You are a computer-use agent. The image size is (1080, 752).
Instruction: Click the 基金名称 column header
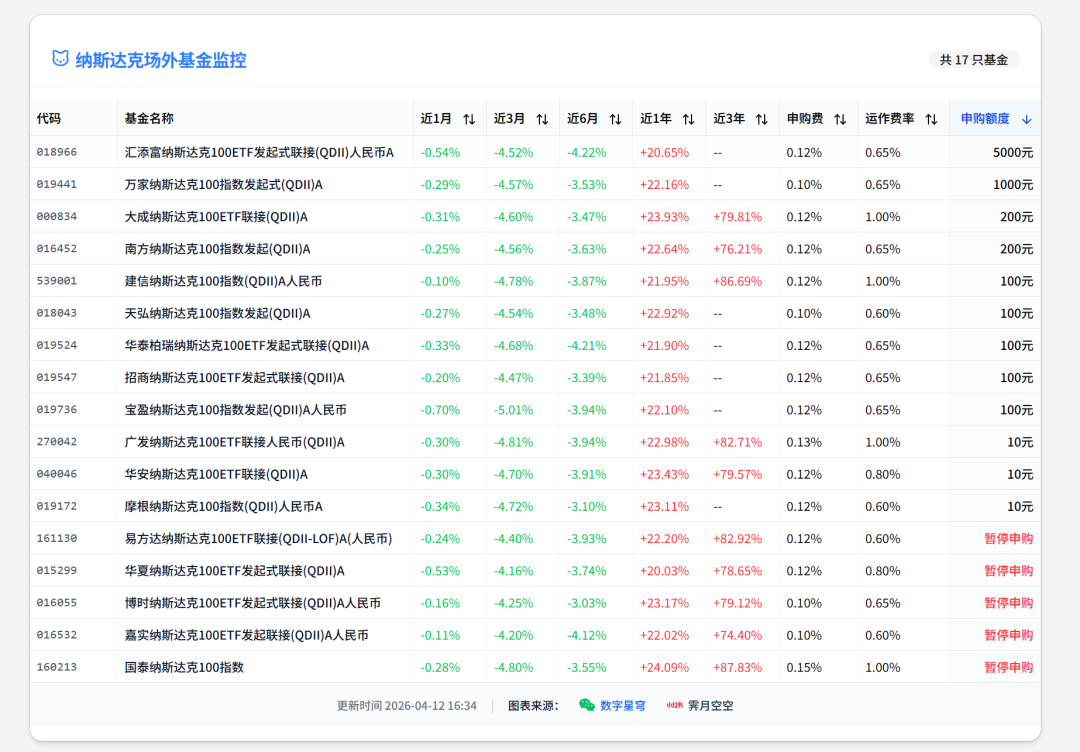click(x=149, y=119)
